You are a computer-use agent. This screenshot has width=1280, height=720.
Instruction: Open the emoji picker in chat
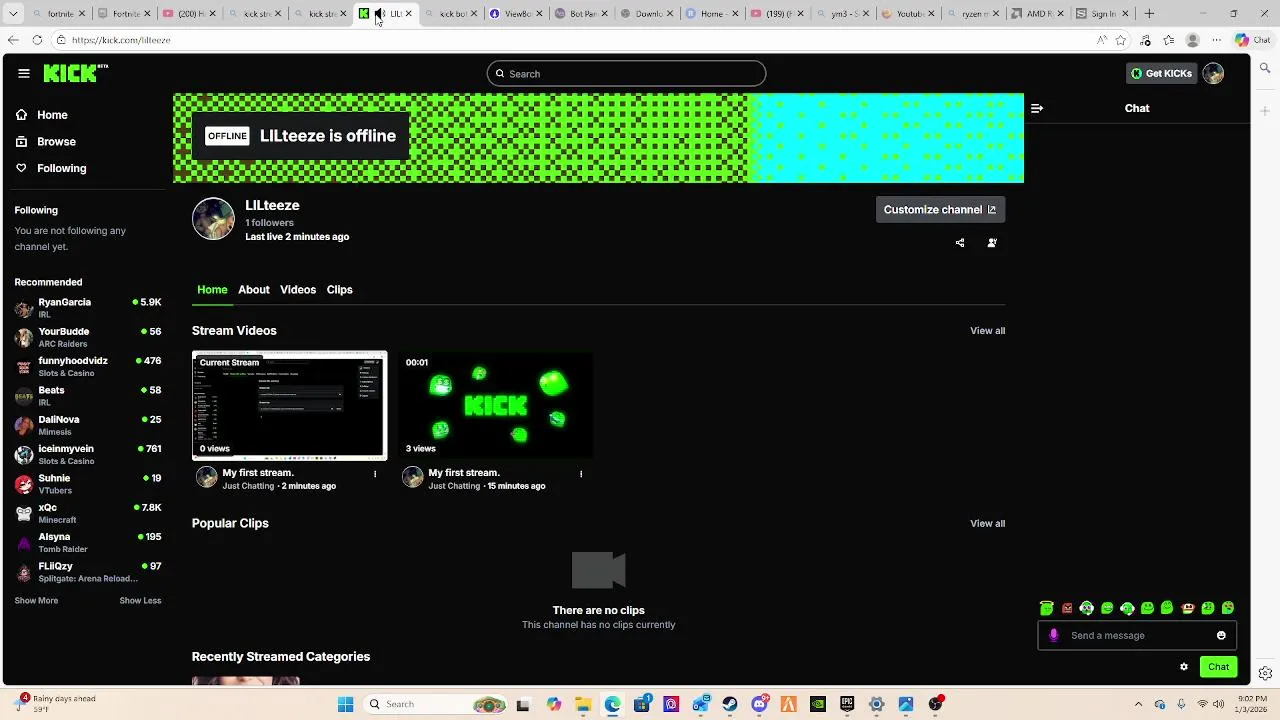click(x=1221, y=636)
